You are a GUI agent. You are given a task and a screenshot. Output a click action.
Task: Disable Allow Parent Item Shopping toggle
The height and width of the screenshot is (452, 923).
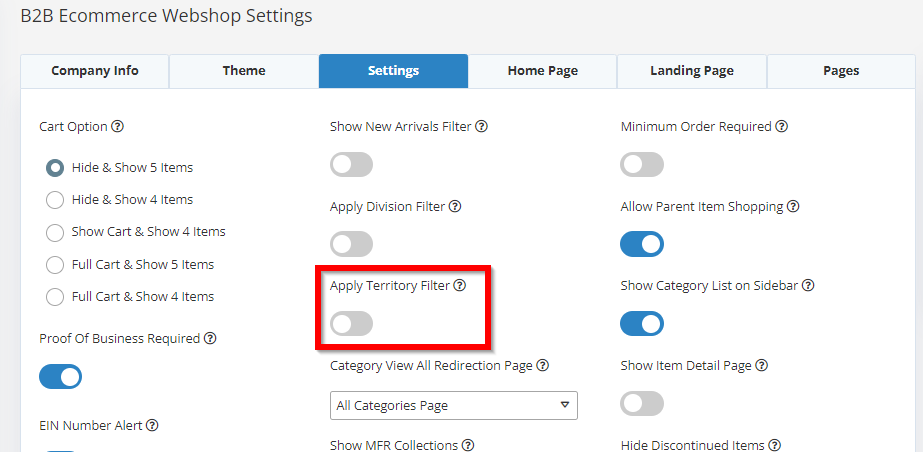point(642,244)
